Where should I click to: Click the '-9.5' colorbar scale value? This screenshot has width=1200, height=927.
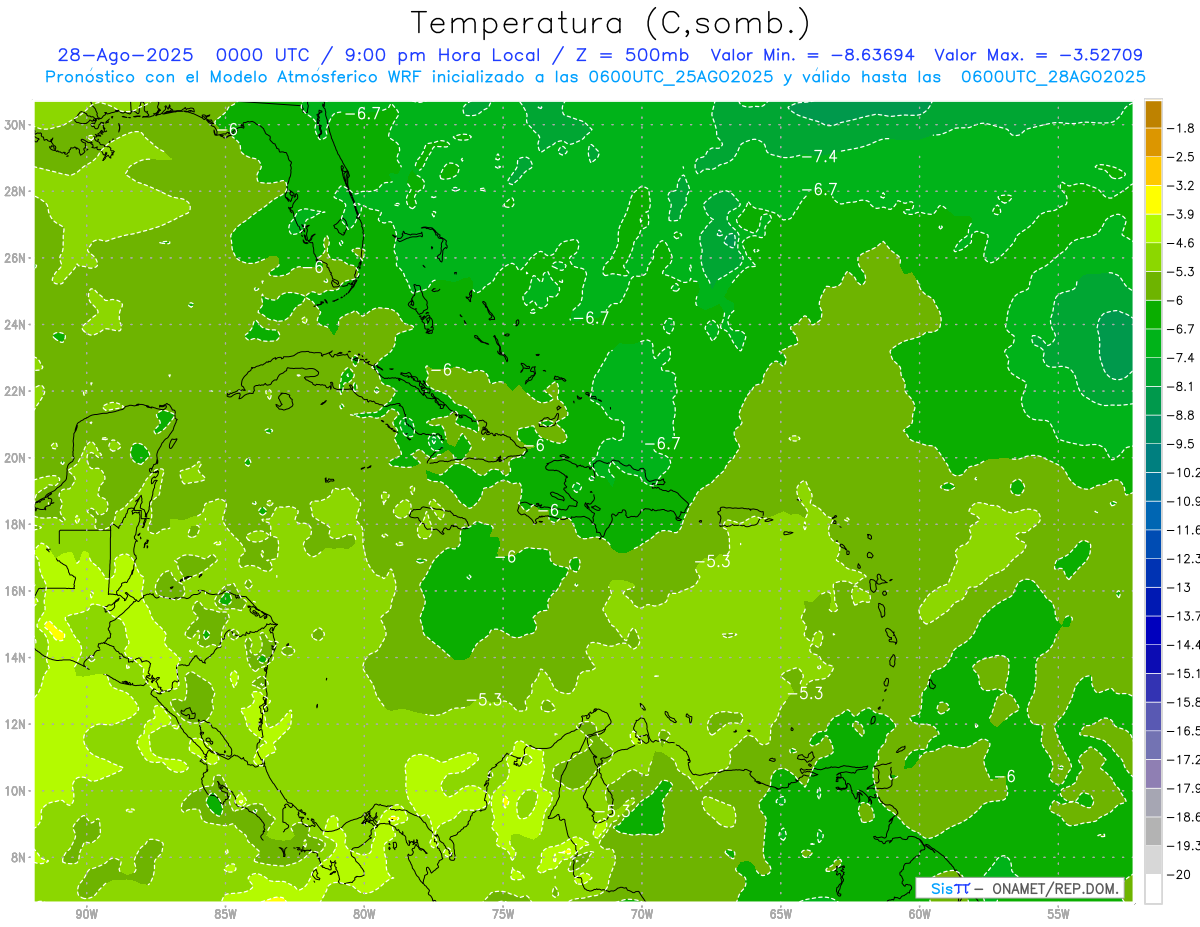coord(1181,444)
